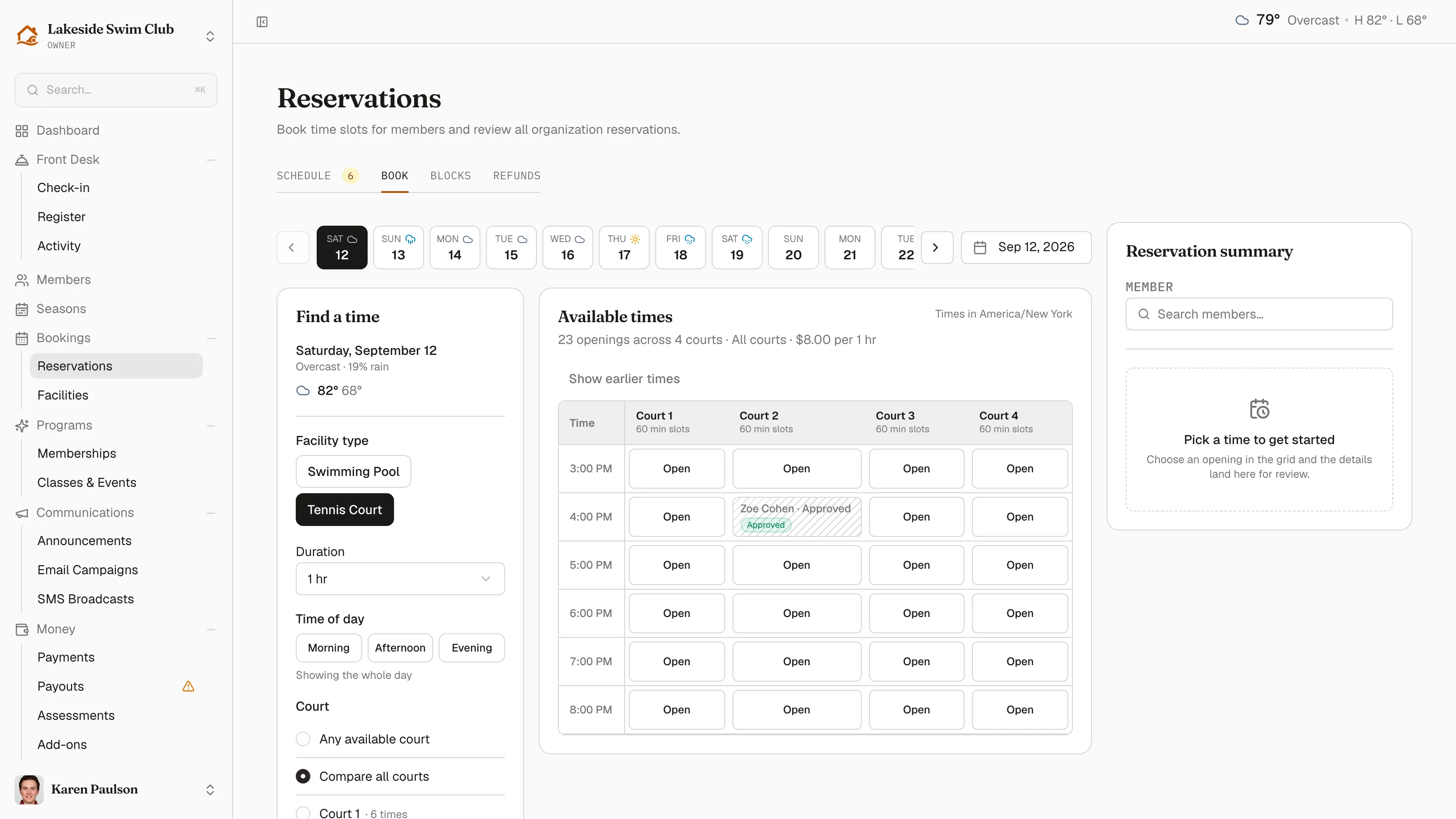
Task: Click the Search members field
Action: coord(1259,314)
